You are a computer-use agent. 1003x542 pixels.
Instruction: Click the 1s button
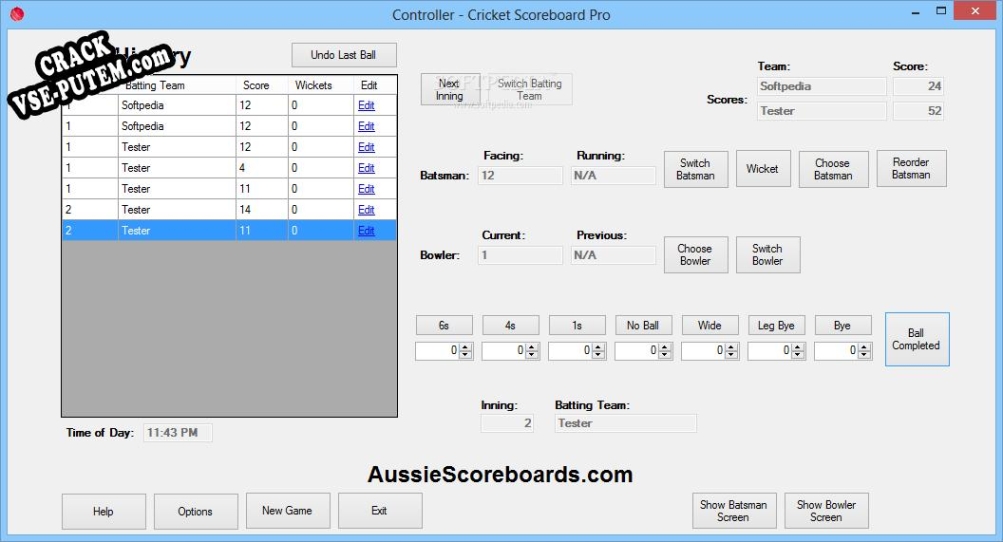577,325
